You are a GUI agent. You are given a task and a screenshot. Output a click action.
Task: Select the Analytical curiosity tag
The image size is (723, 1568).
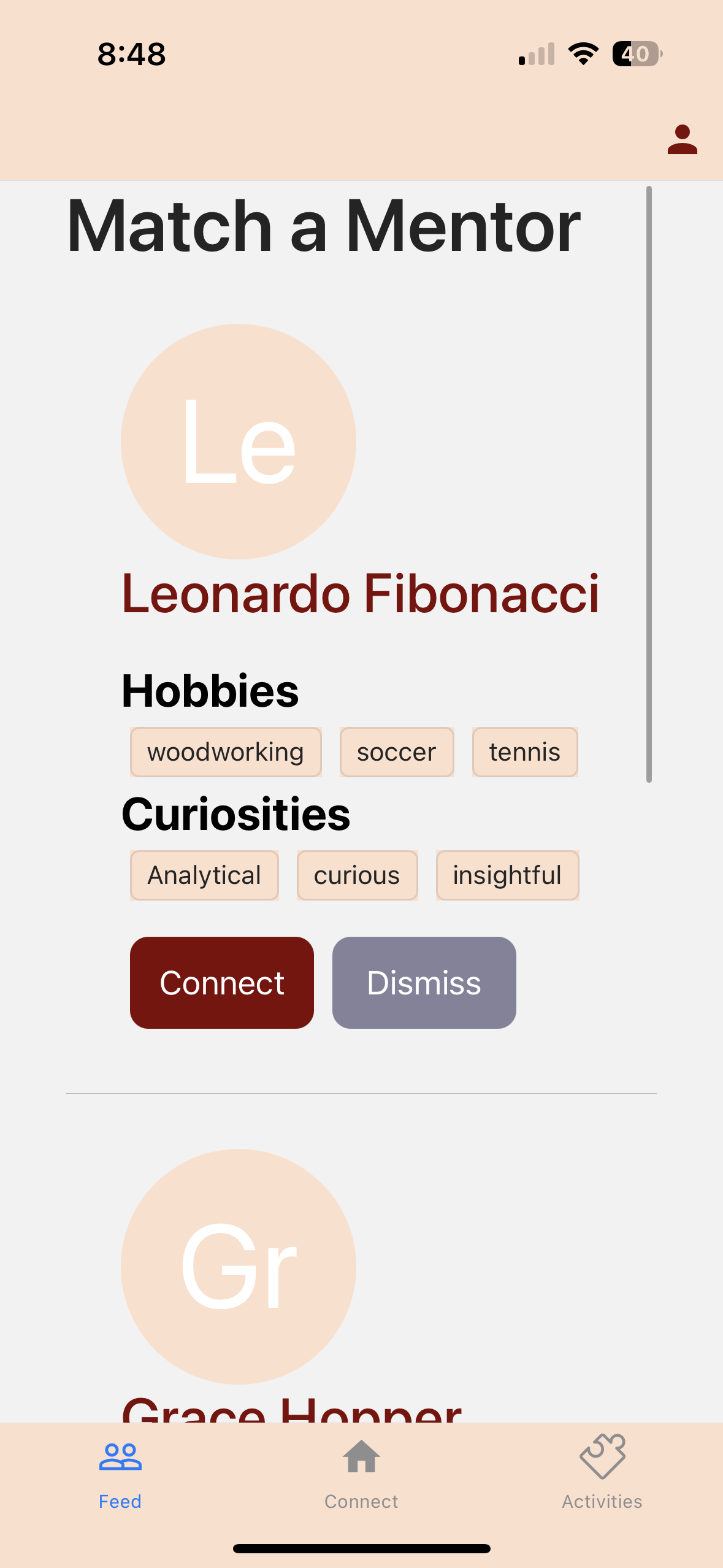(x=204, y=875)
